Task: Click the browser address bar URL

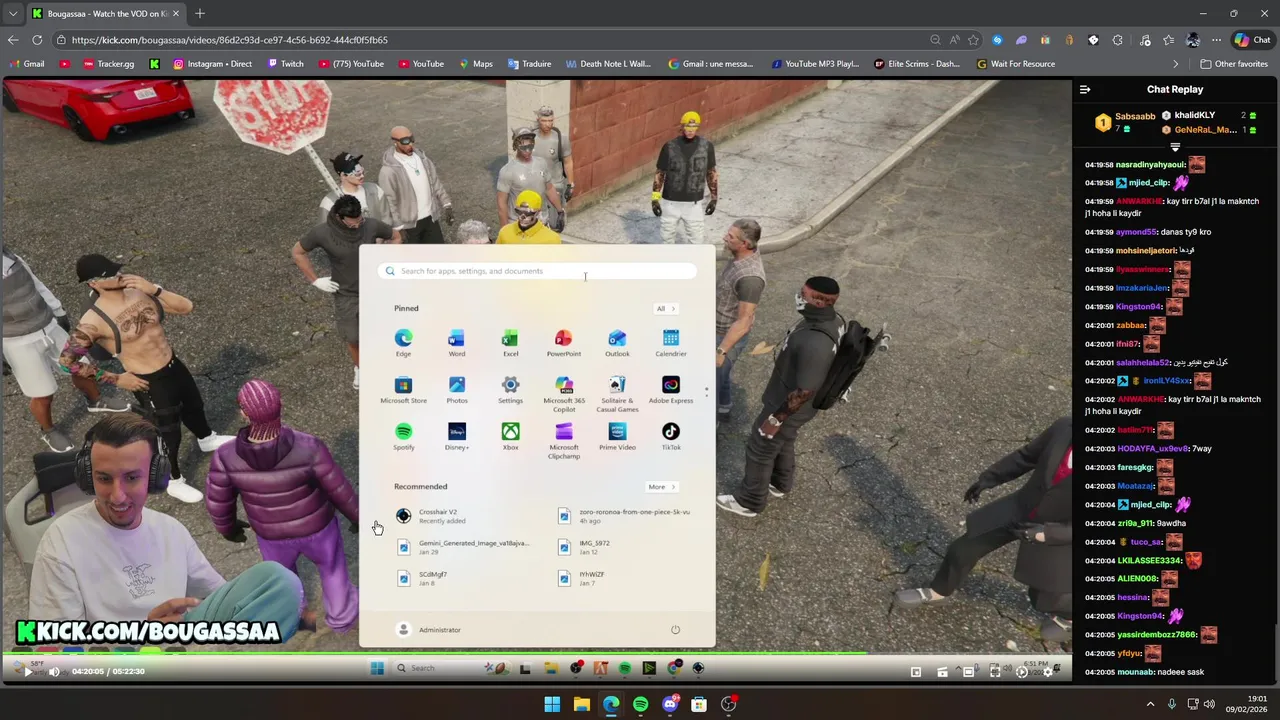Action: (230, 40)
